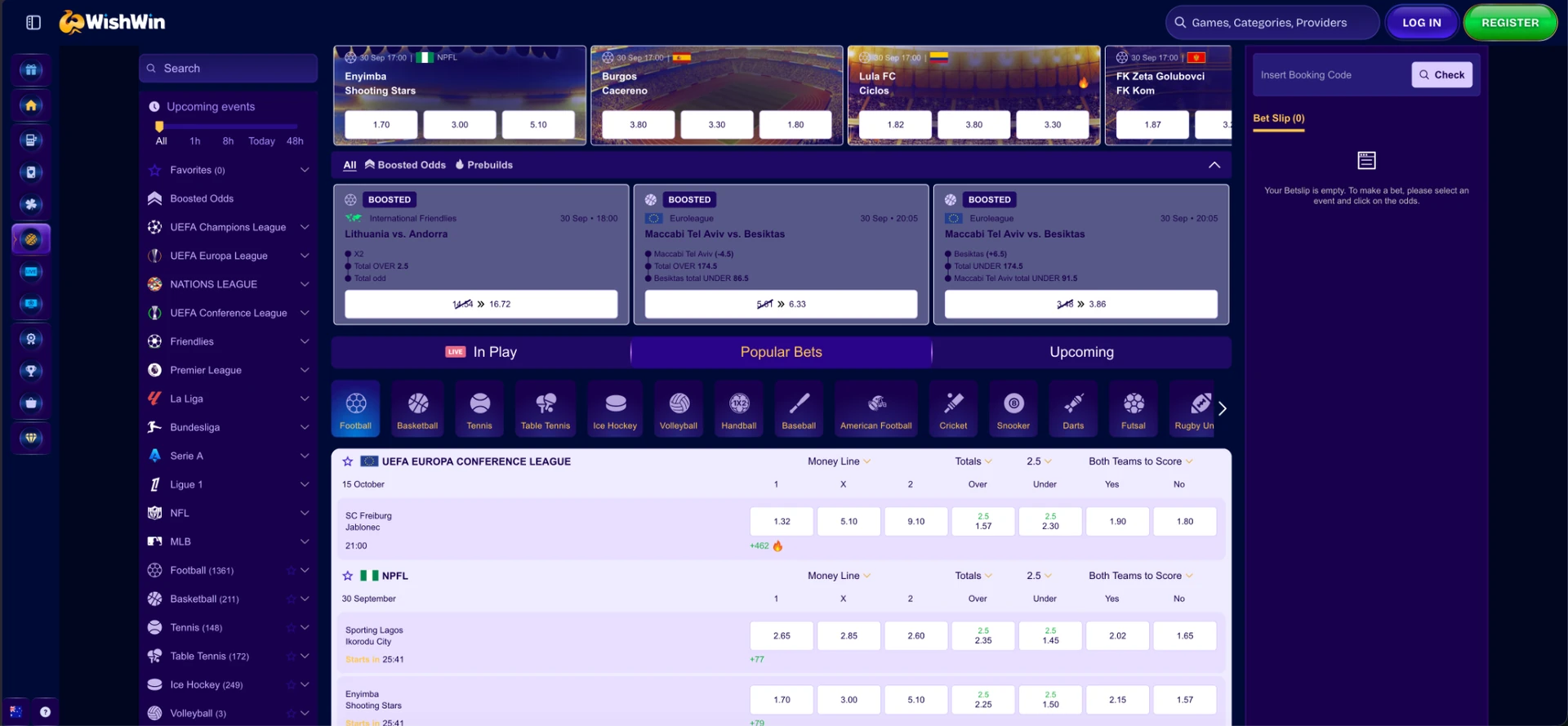
Task: Collapse the boosted odds panel with the up chevron
Action: click(x=1214, y=165)
